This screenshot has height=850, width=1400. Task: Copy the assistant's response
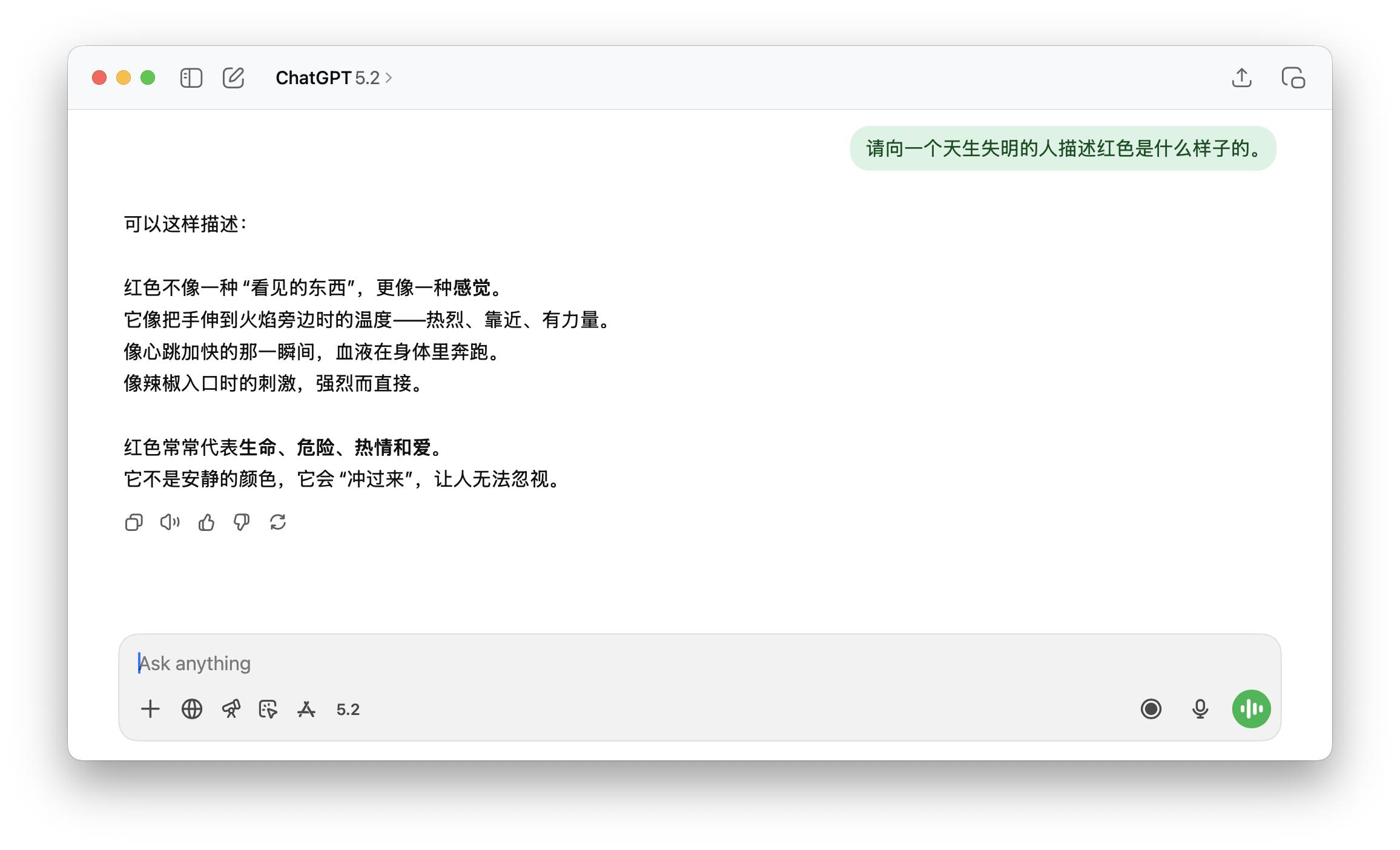[x=134, y=522]
